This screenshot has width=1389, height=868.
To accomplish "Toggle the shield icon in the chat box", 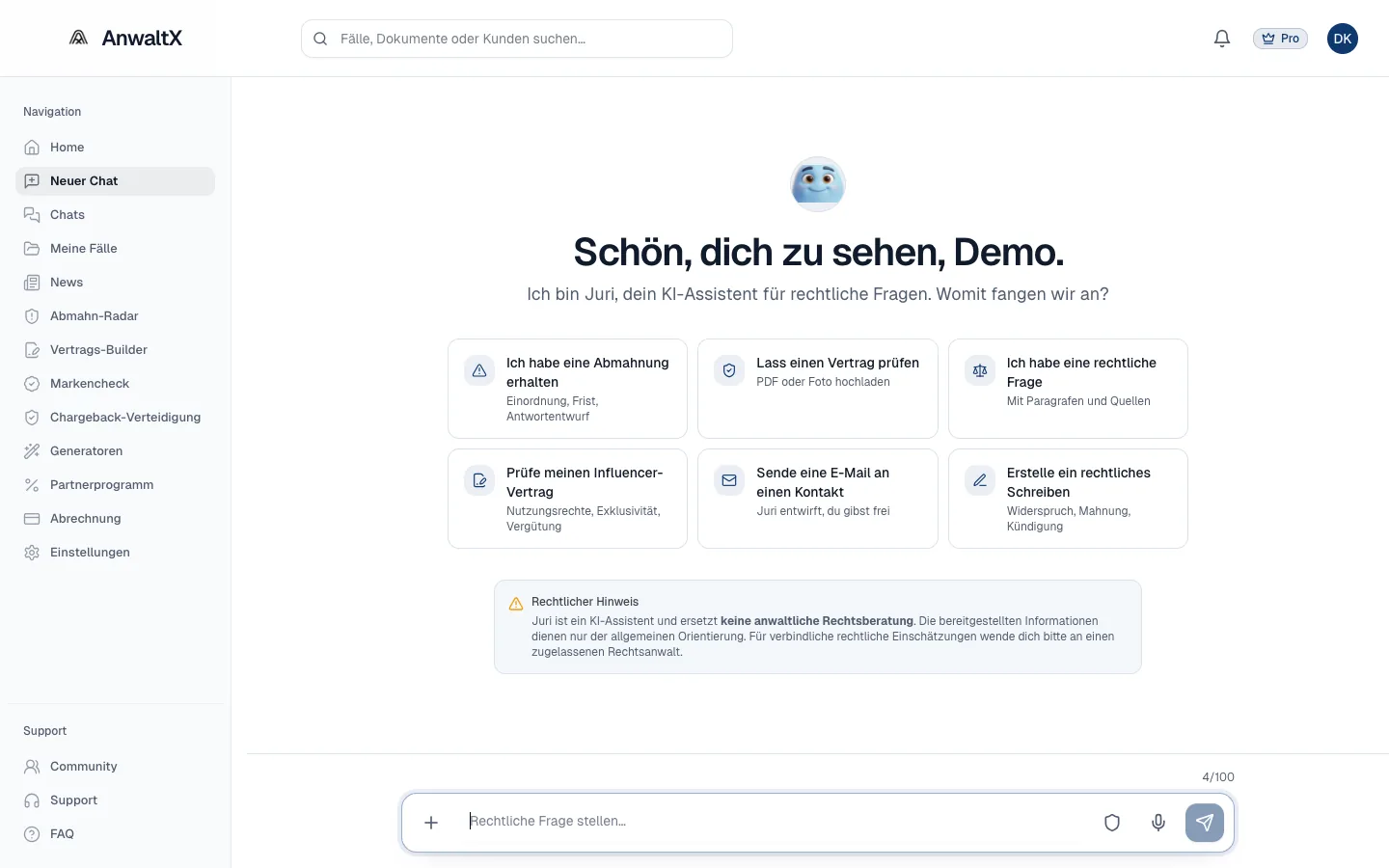I will coord(1112,823).
